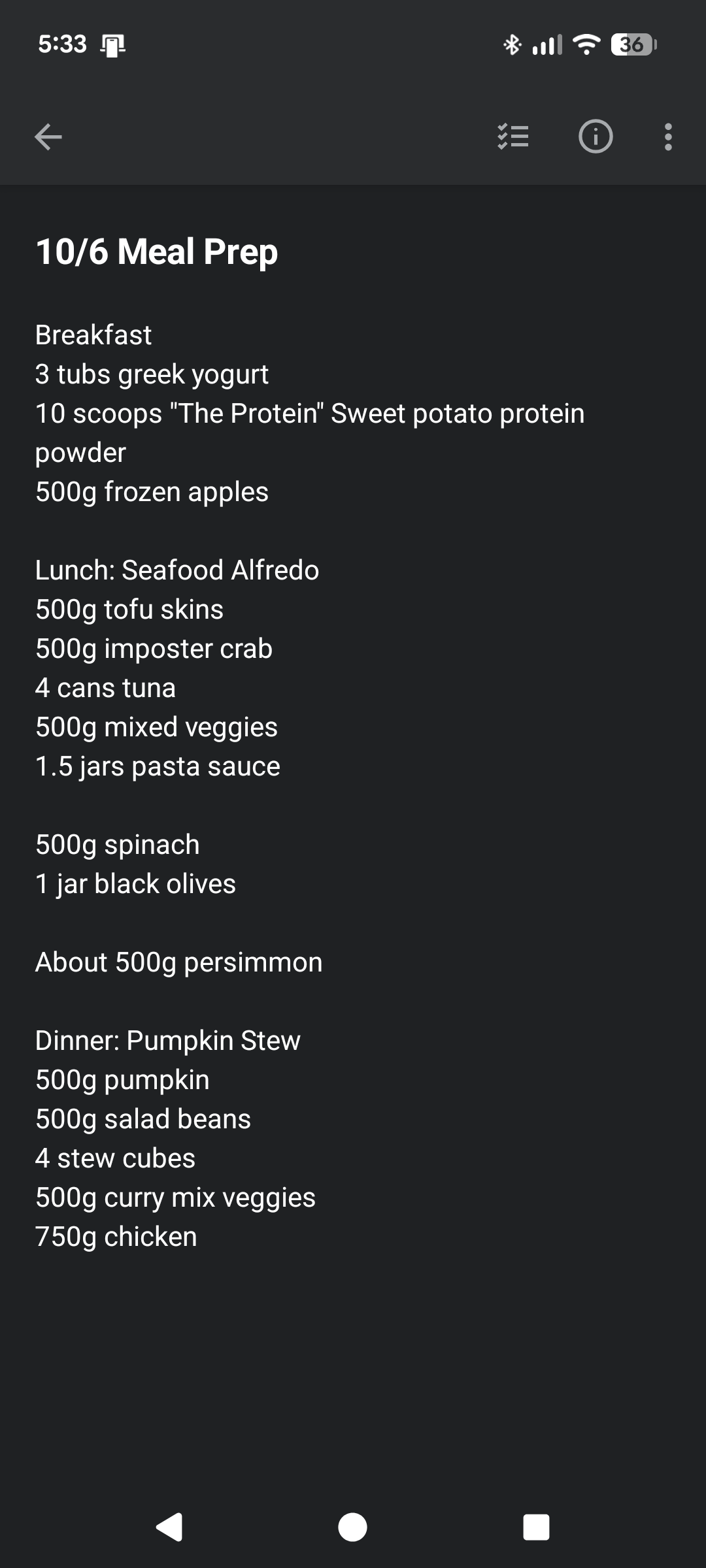
Task: Tap the back arrow
Action: click(x=48, y=137)
